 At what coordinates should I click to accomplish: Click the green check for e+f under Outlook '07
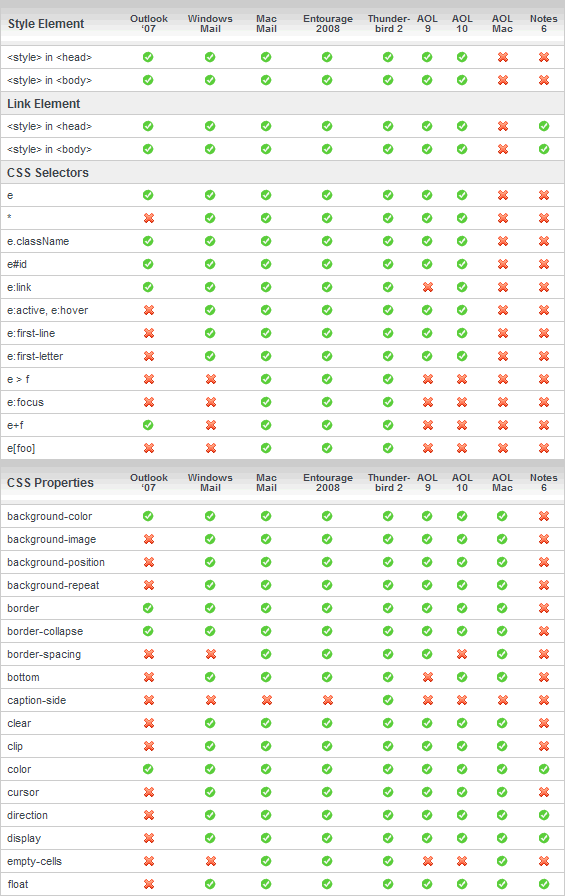(148, 425)
